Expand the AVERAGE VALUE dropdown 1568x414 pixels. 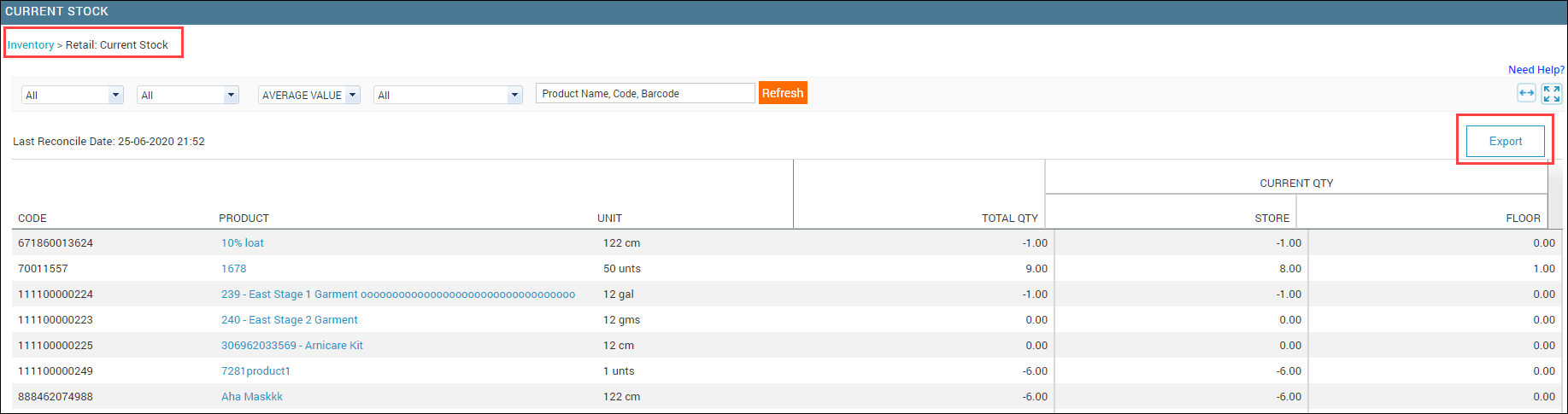(x=309, y=95)
